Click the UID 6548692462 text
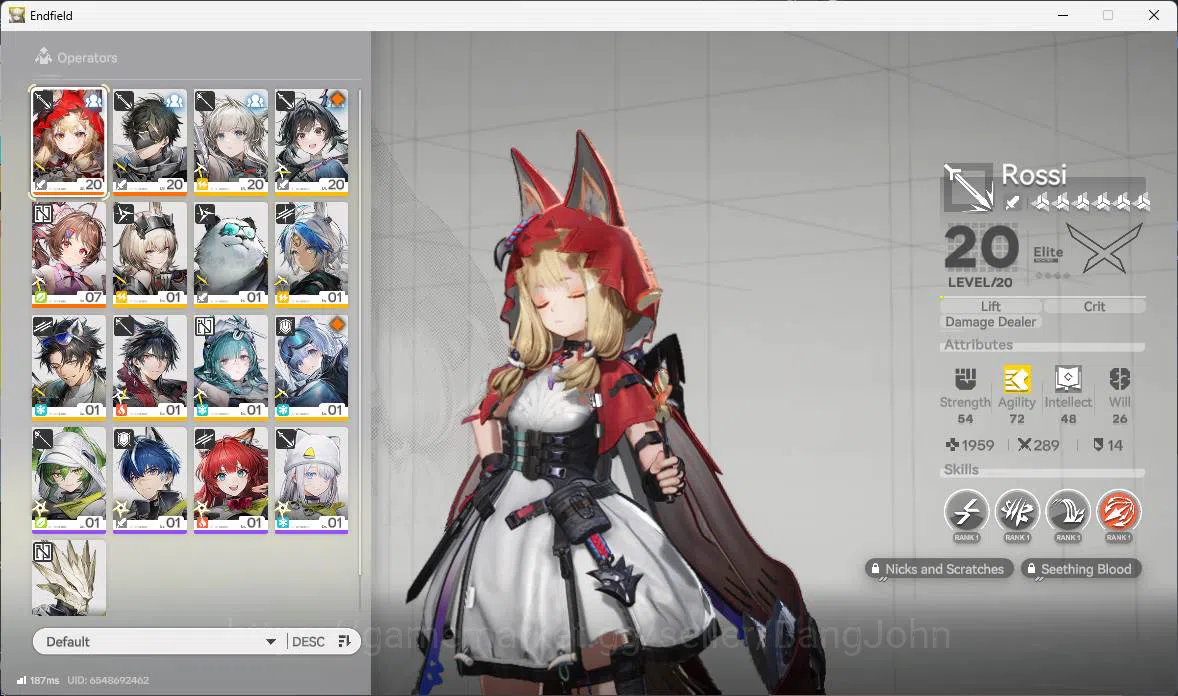The image size is (1178, 696). [108, 680]
